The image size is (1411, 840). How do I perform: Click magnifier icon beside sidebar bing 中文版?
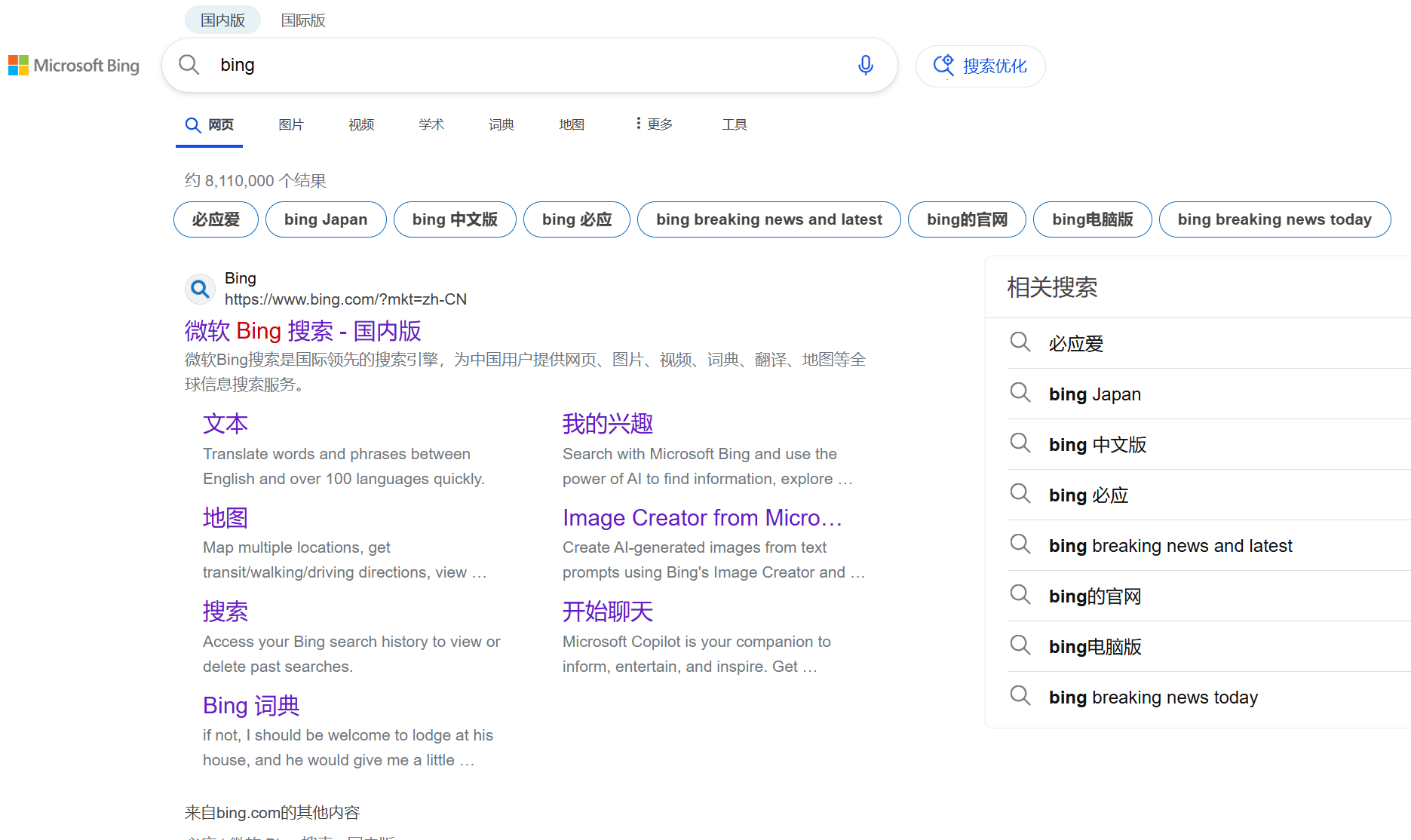(1020, 443)
